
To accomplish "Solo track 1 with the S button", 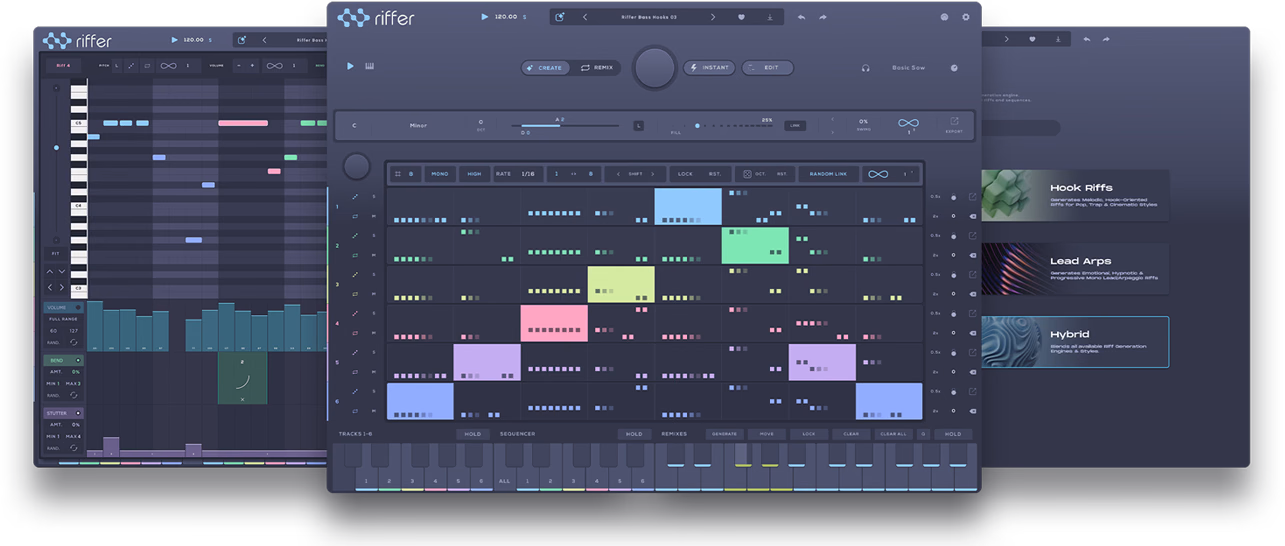I will click(x=374, y=197).
